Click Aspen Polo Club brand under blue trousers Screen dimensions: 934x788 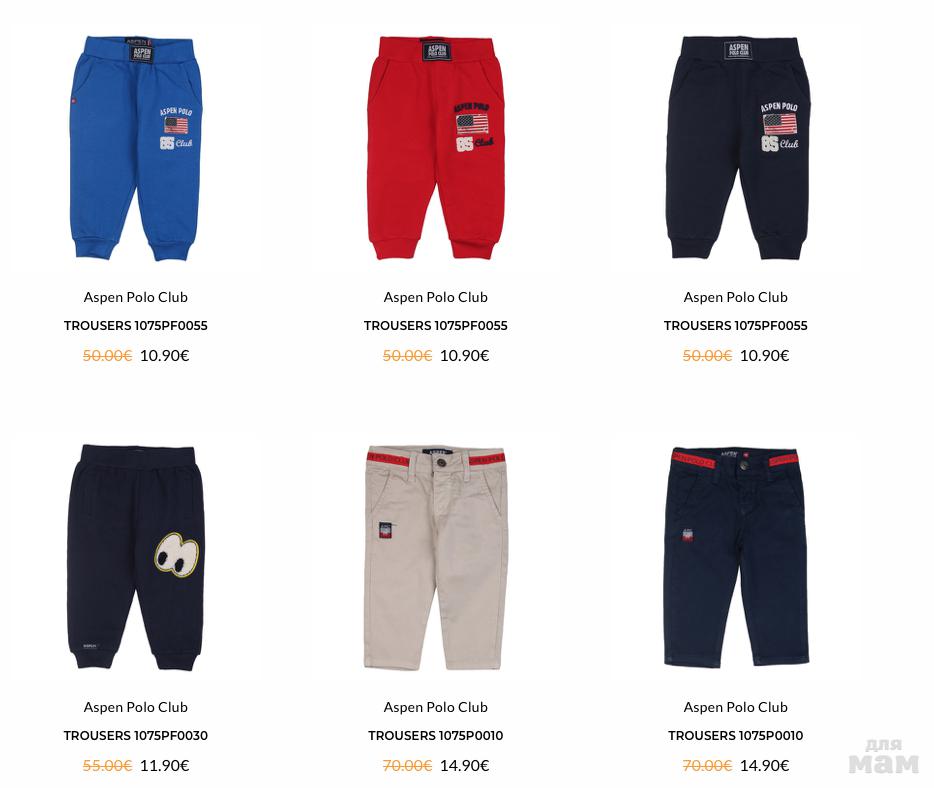click(136, 297)
